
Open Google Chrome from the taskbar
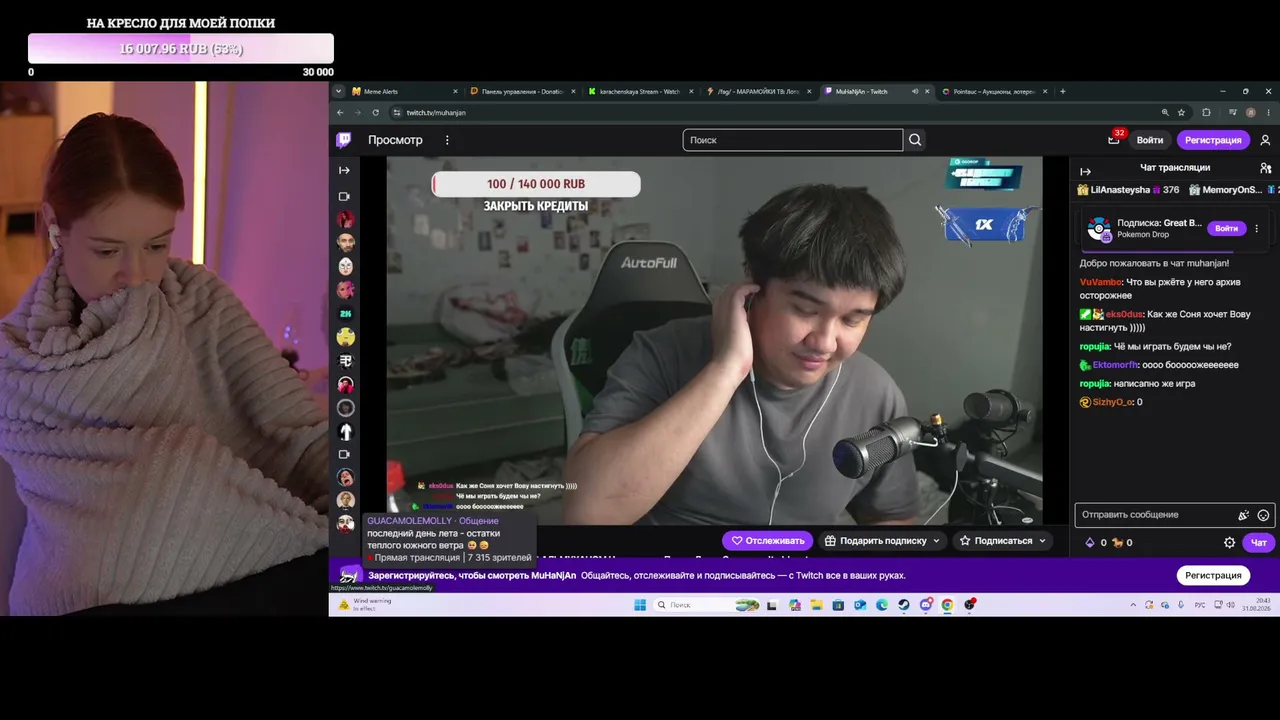click(947, 605)
